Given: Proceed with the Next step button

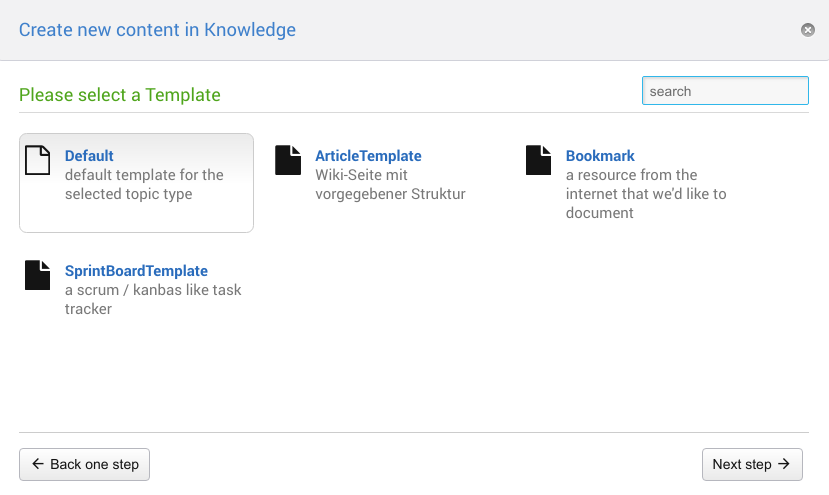Looking at the screenshot, I should [x=751, y=464].
